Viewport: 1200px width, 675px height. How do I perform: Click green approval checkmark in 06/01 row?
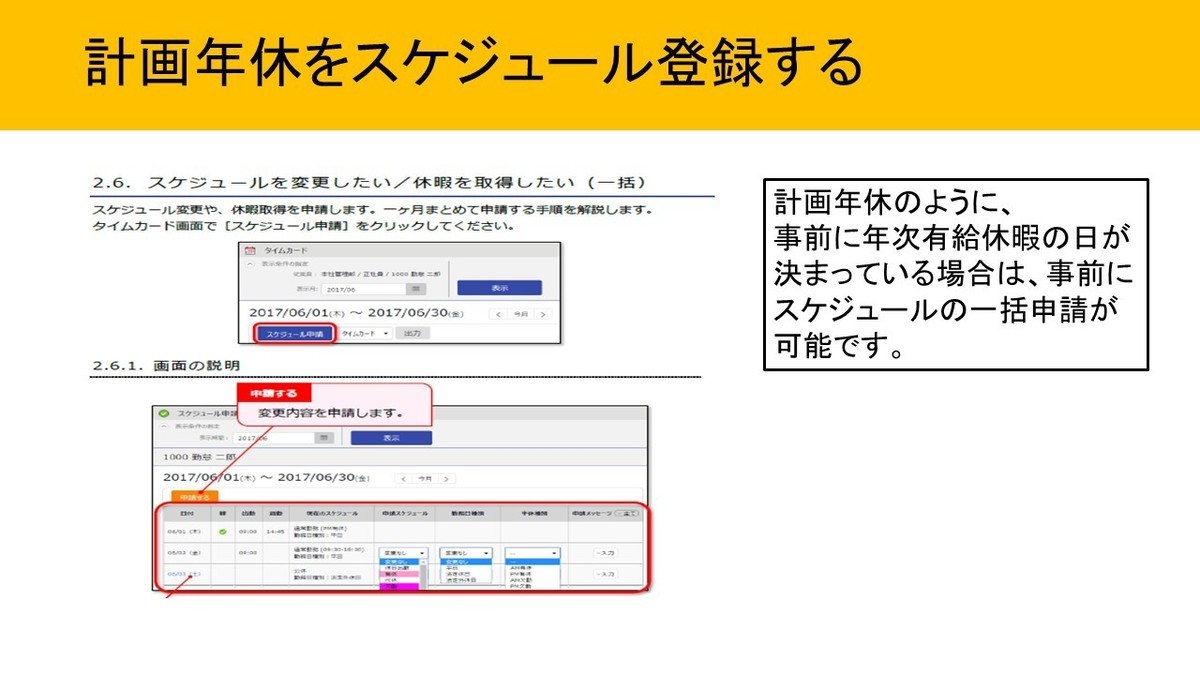[x=222, y=531]
